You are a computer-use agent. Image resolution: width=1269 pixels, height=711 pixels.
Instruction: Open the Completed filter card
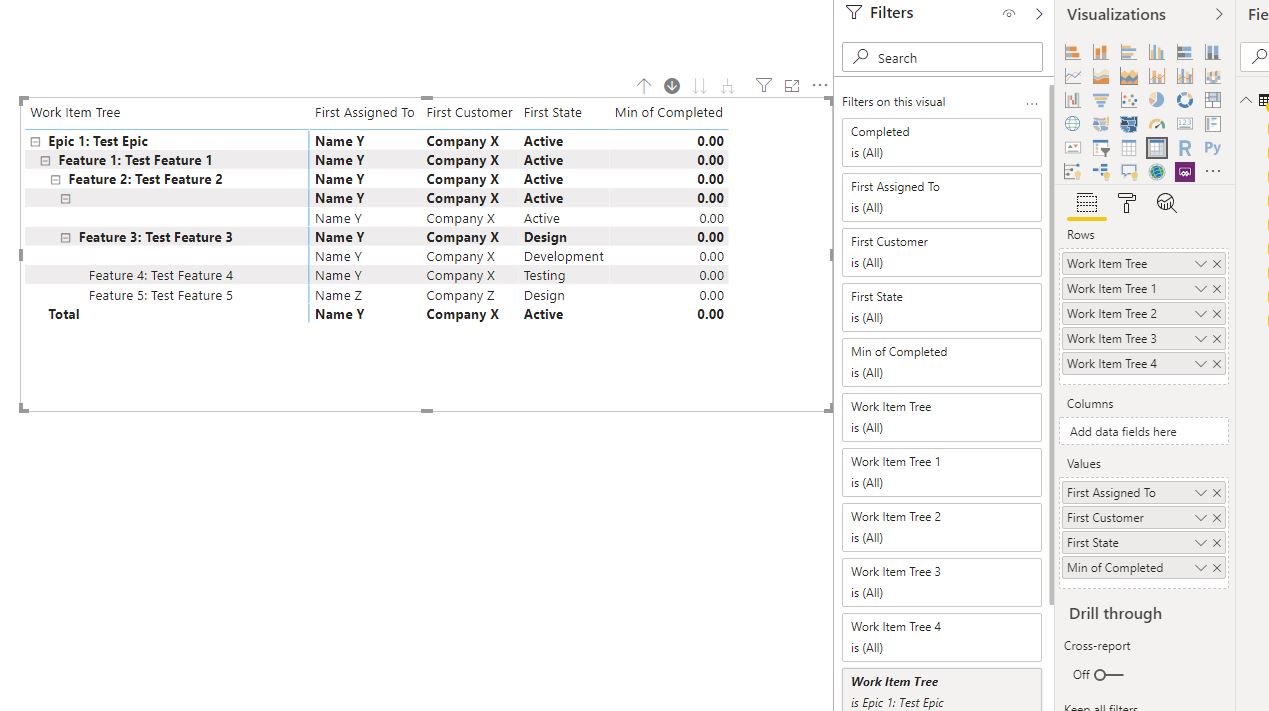942,143
